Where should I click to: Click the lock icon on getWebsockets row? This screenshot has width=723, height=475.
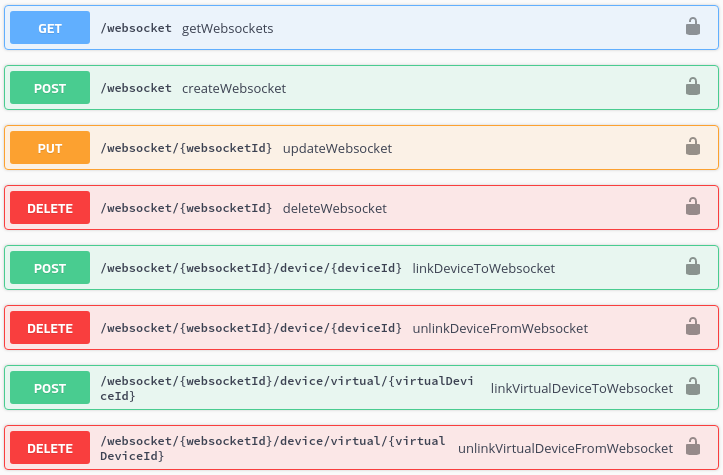[x=692, y=27]
